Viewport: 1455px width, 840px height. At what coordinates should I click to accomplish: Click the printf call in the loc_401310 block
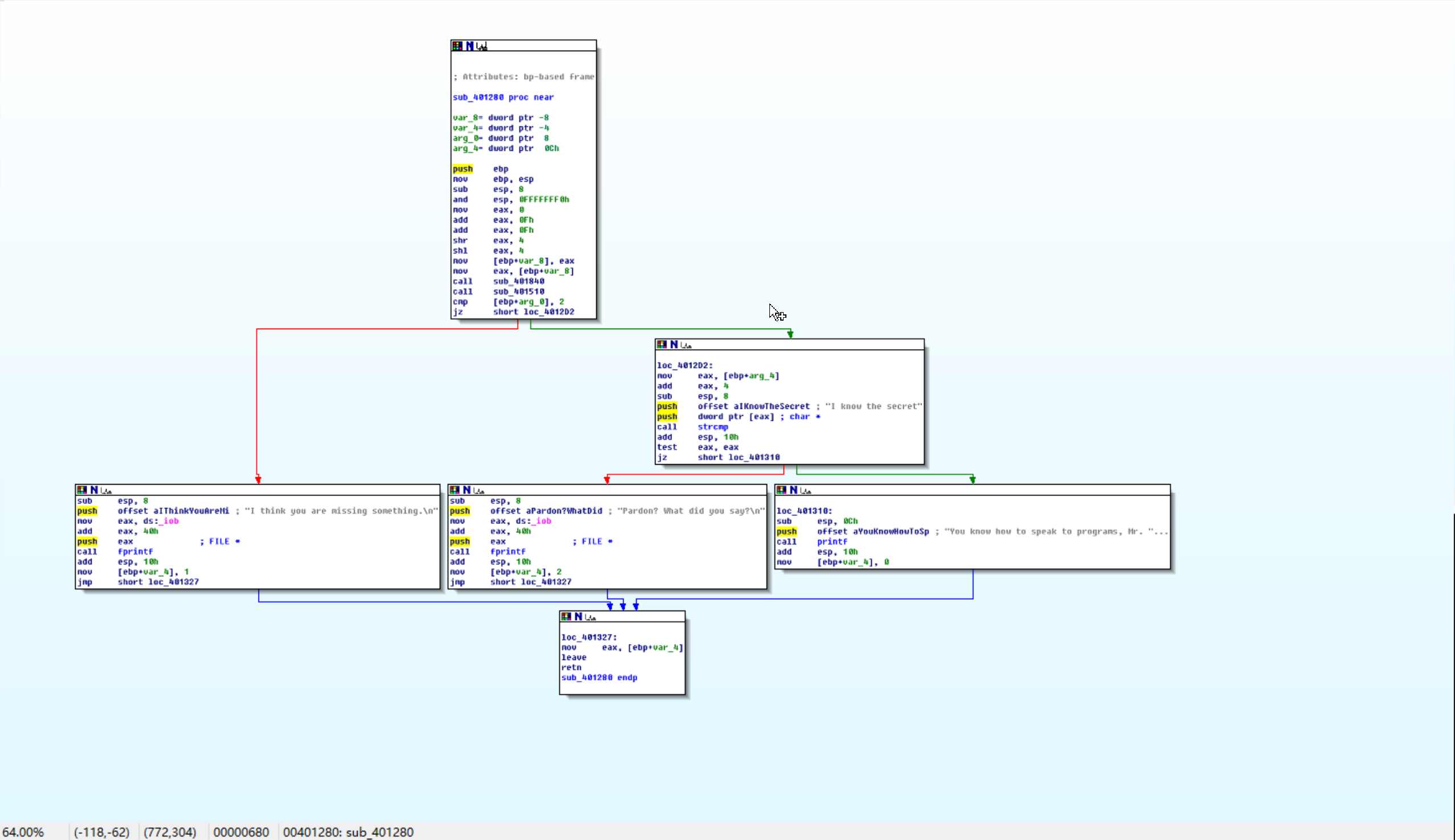832,542
